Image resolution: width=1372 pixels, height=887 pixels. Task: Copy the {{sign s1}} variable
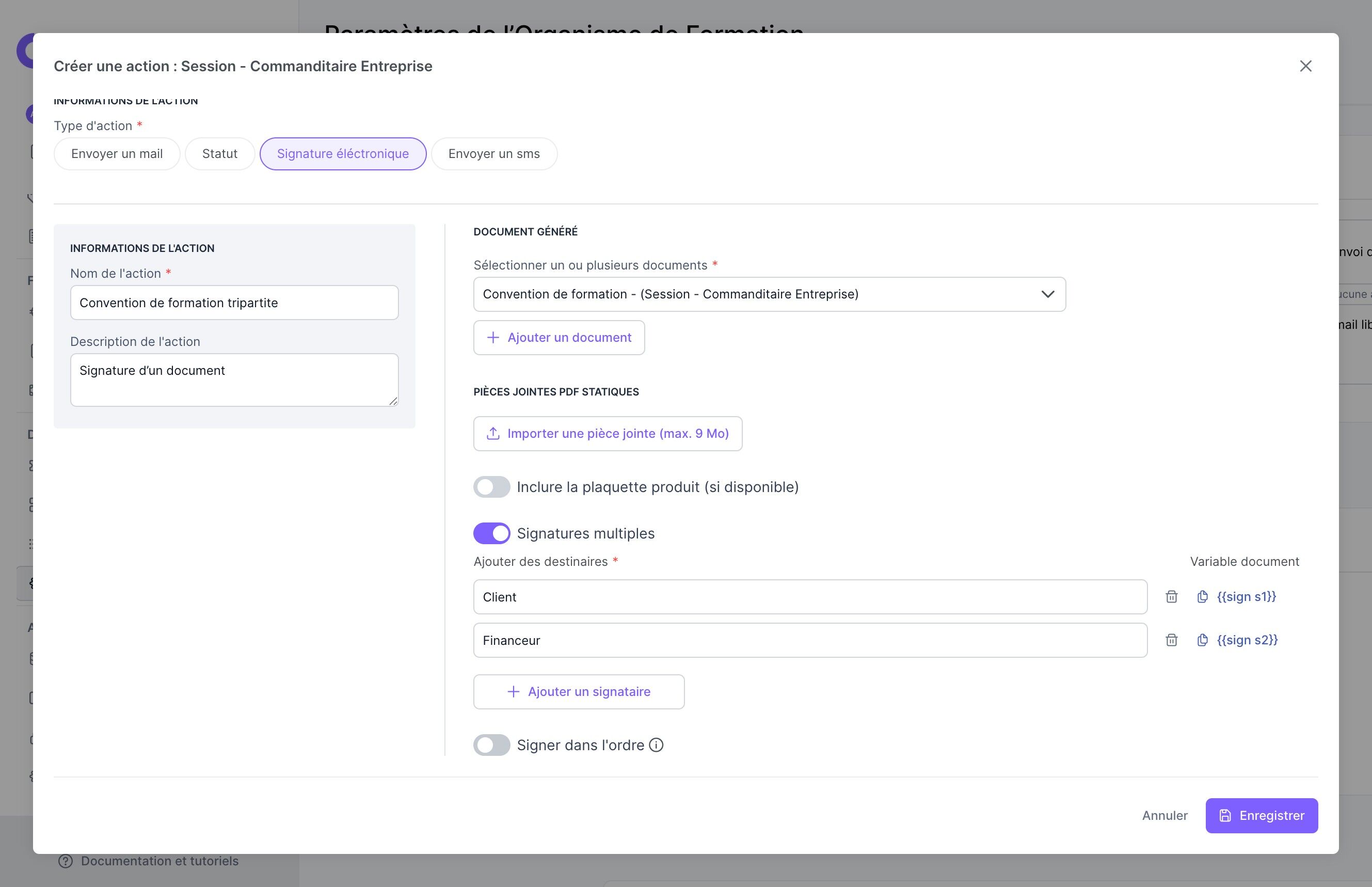1202,597
